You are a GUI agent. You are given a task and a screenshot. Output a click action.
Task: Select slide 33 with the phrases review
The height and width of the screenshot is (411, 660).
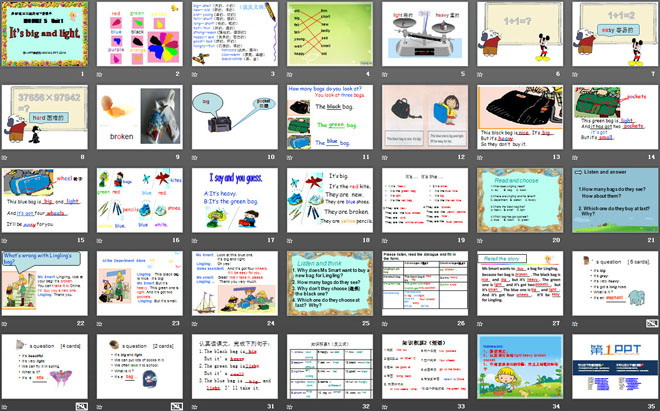425,366
